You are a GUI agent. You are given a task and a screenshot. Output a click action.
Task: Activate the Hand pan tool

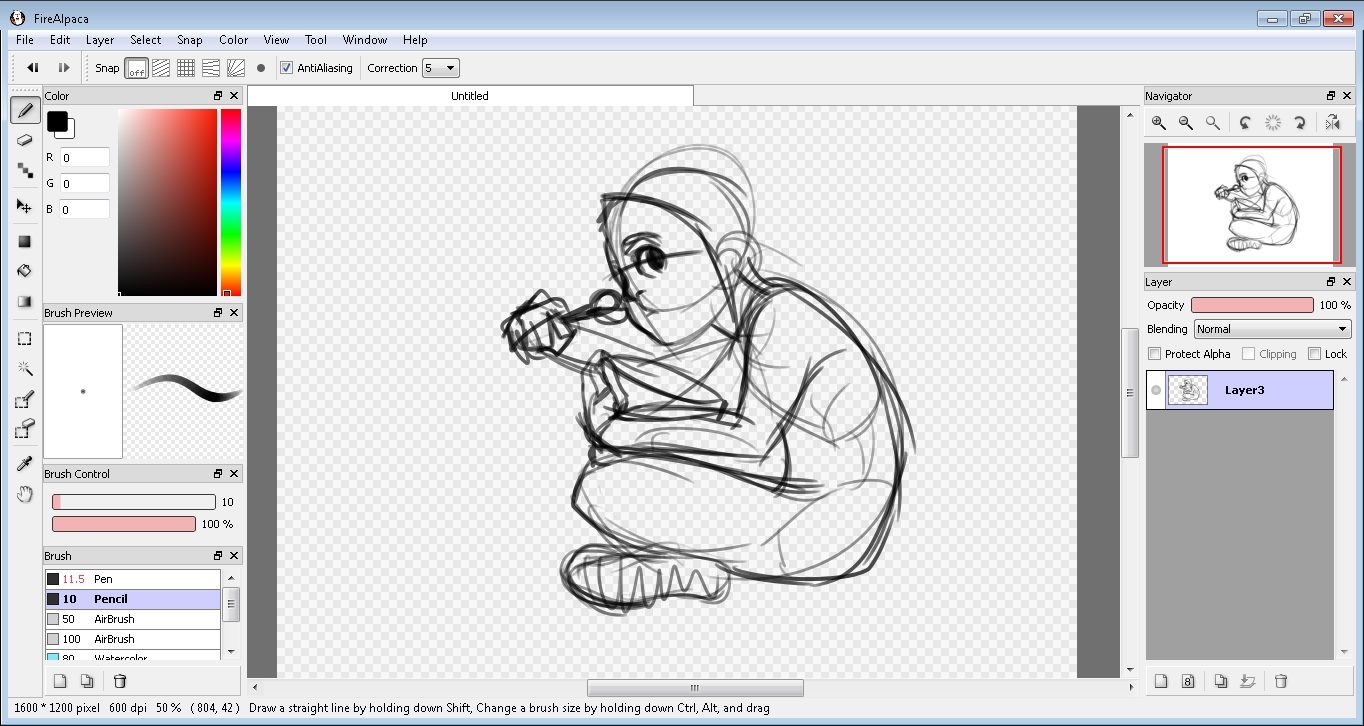click(25, 494)
